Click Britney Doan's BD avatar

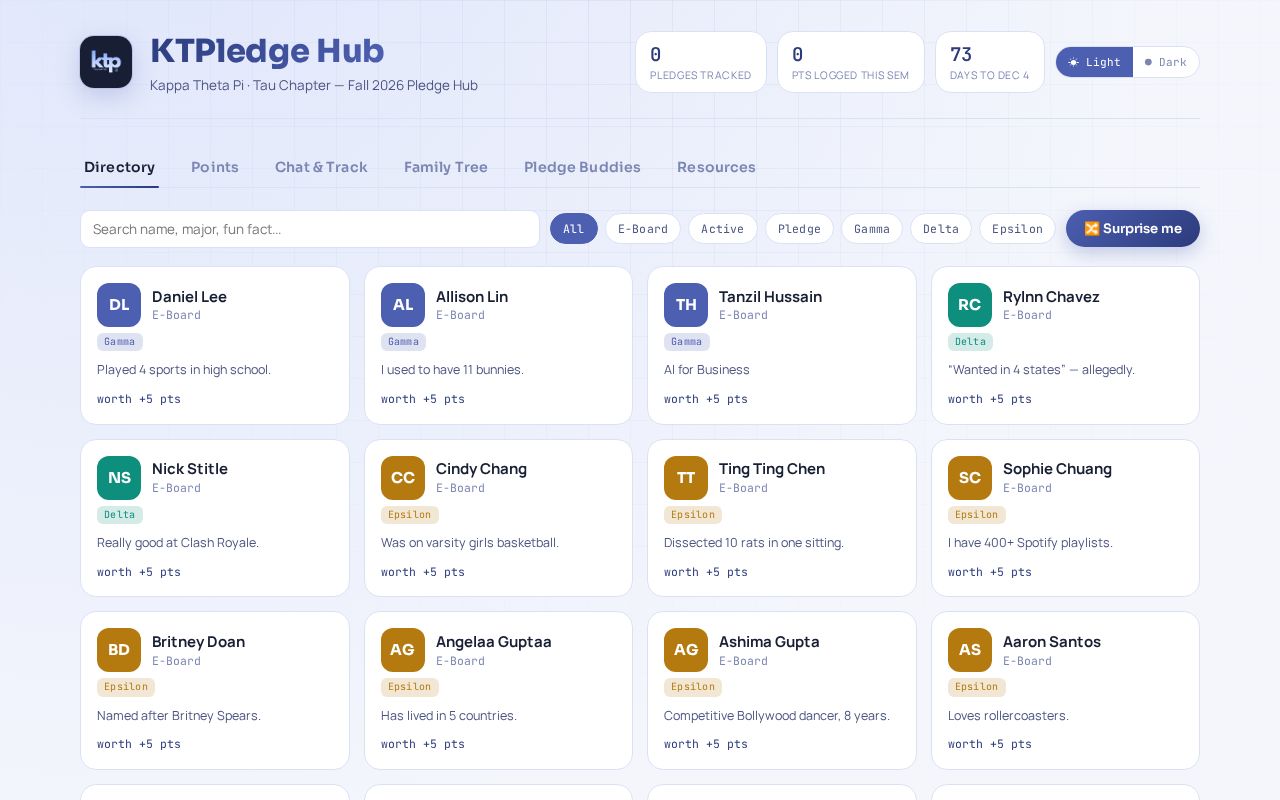(x=119, y=650)
